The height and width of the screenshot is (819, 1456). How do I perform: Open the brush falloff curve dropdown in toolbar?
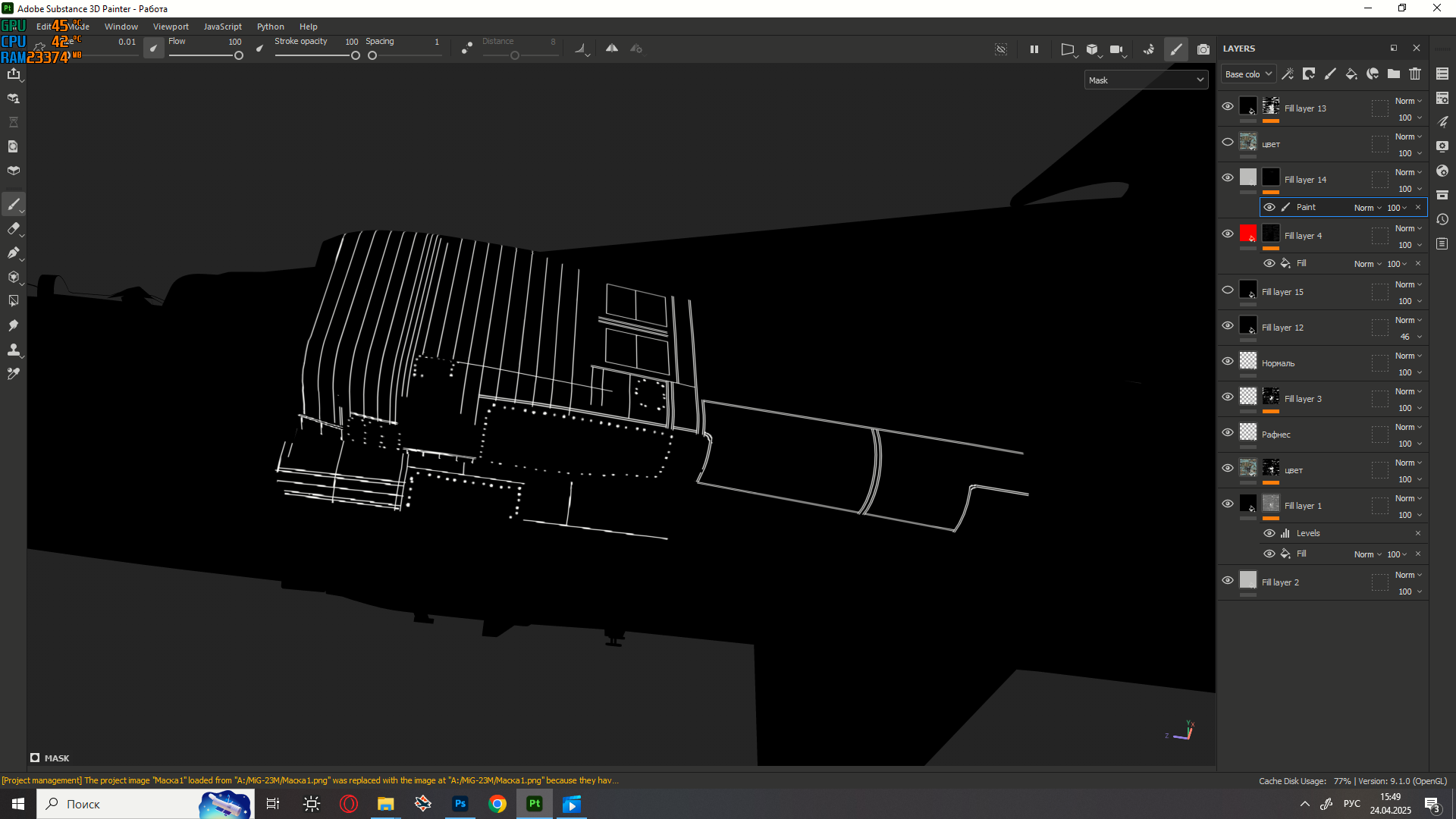click(582, 49)
